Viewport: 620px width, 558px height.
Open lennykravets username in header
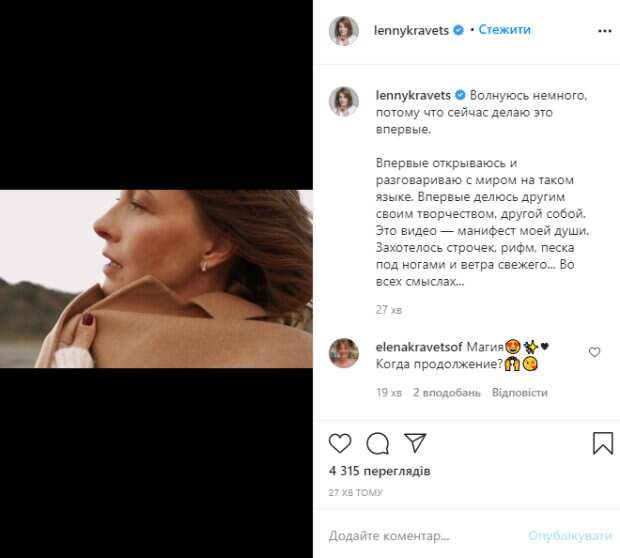coord(410,30)
